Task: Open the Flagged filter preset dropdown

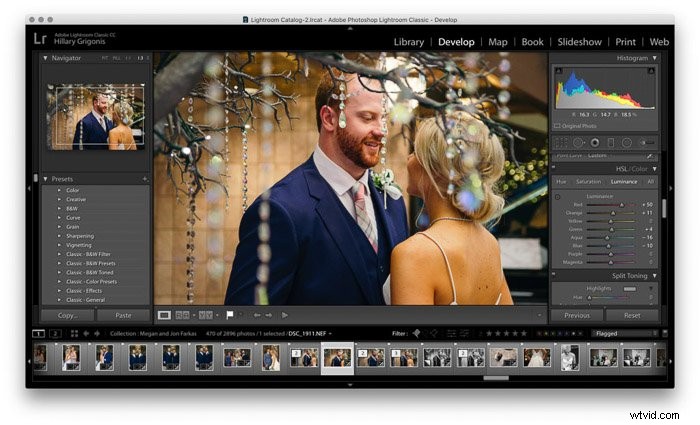Action: pos(625,333)
